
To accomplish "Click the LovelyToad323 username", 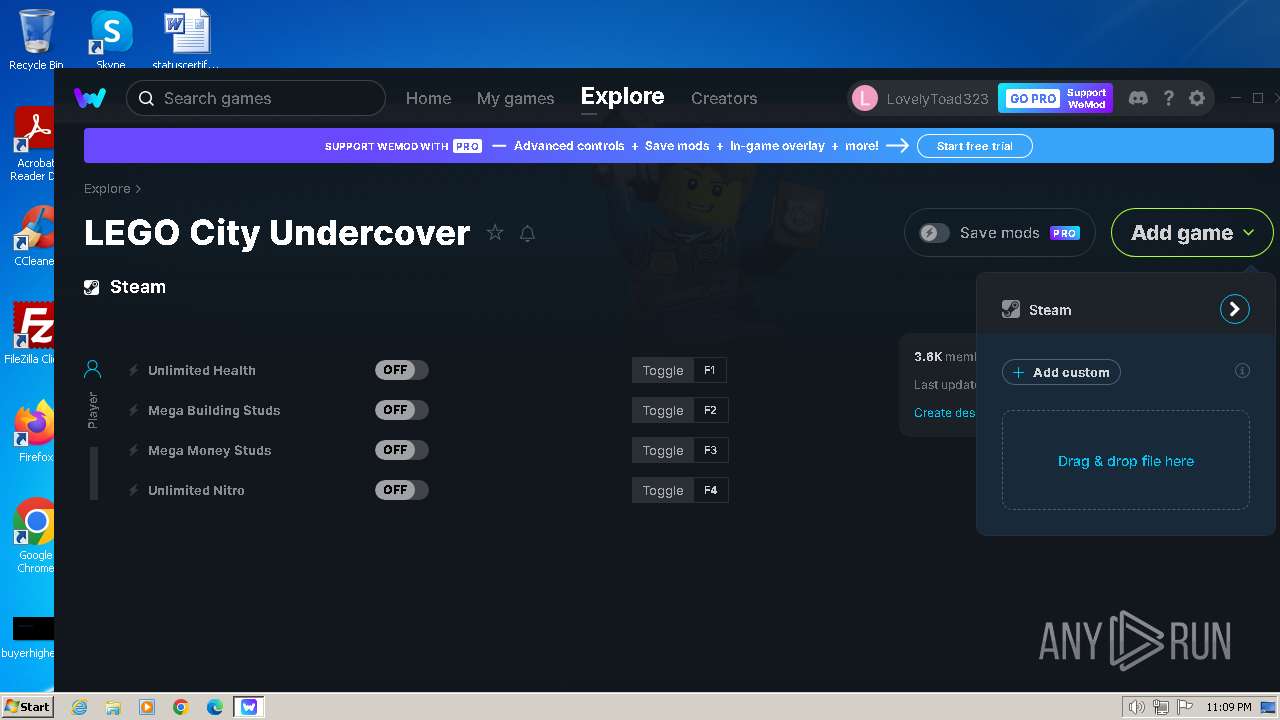I will click(937, 98).
